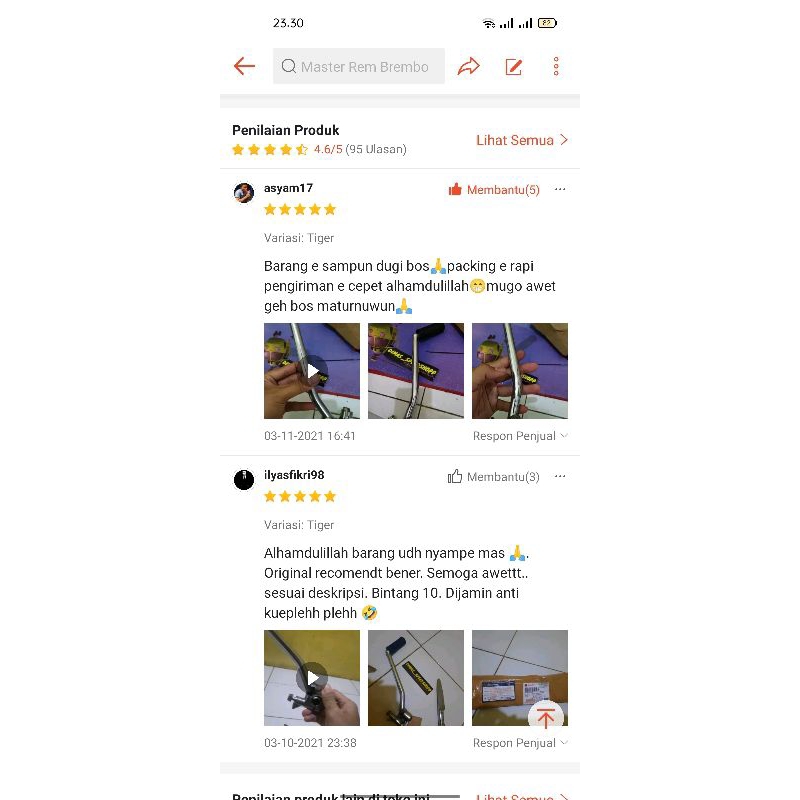Screen dimensions: 800x800
Task: Open the third photo in asyam17's review
Action: point(520,371)
